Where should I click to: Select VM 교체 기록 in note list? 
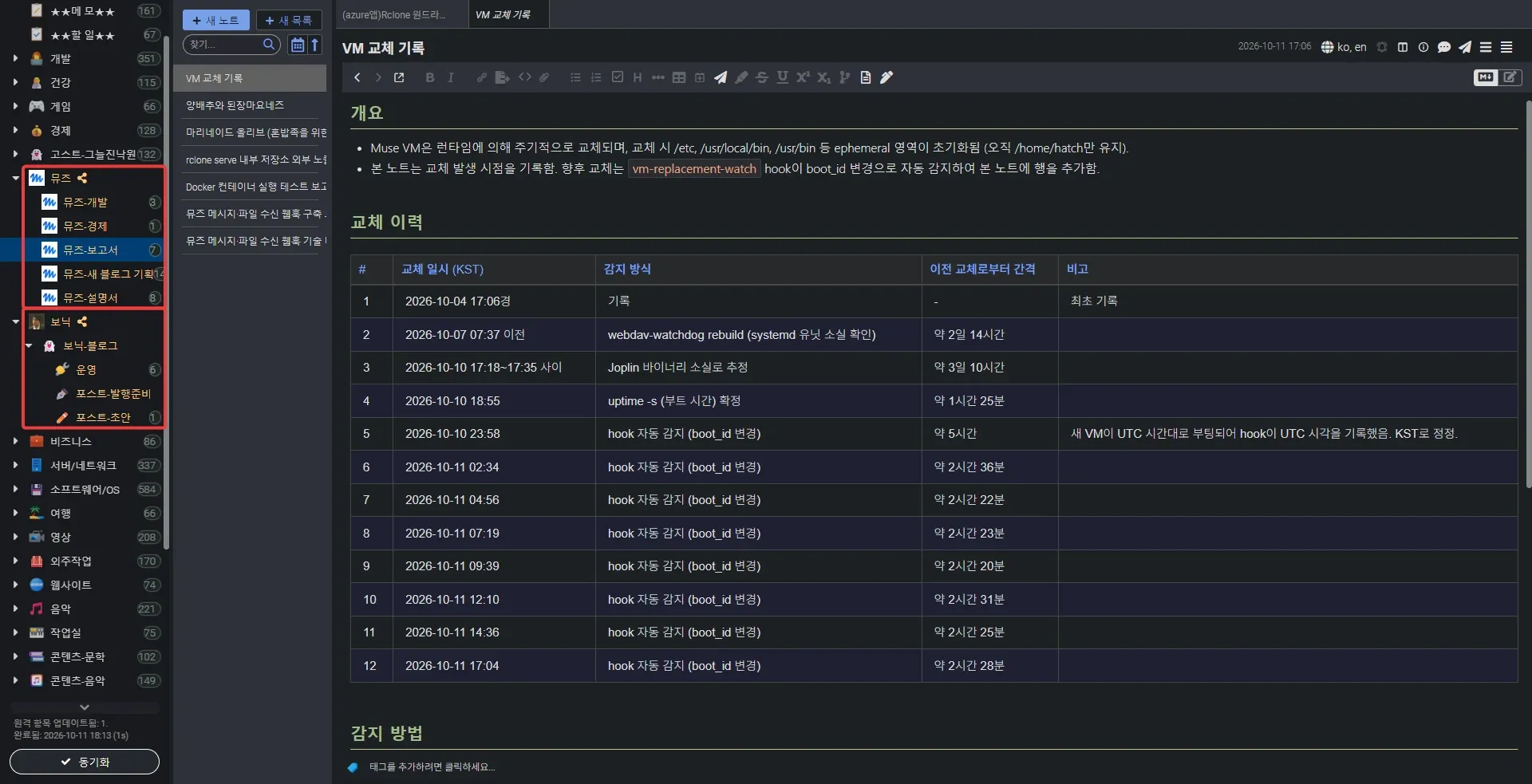tap(250, 78)
